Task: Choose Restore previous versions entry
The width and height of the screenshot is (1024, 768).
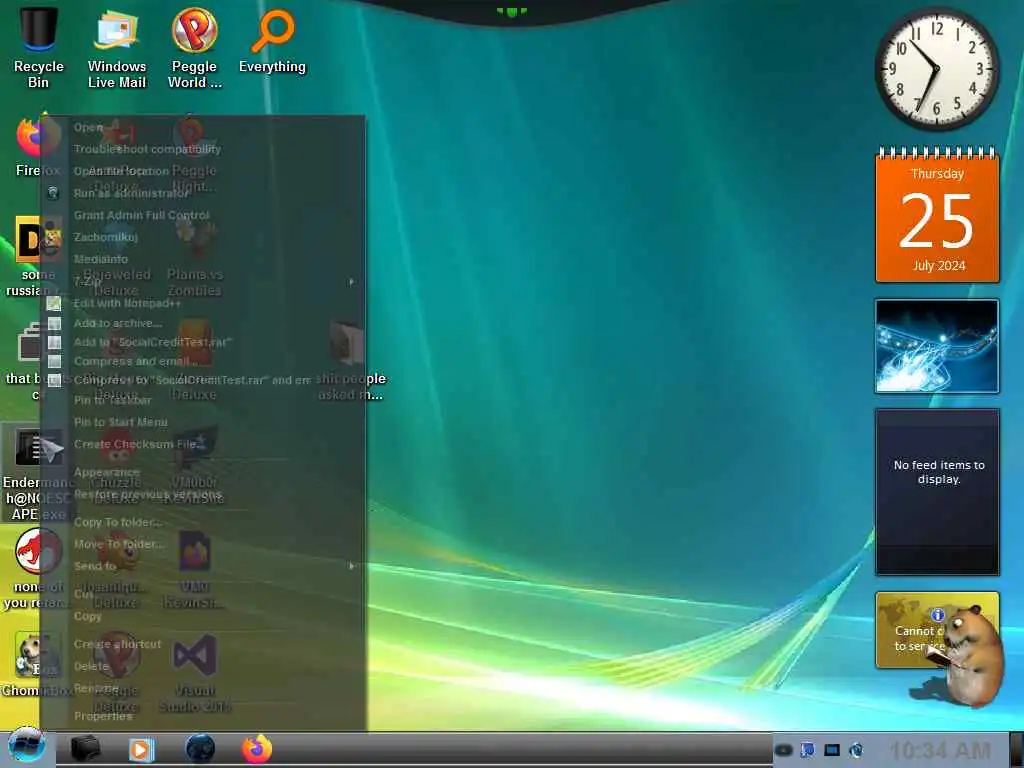Action: (x=202, y=494)
